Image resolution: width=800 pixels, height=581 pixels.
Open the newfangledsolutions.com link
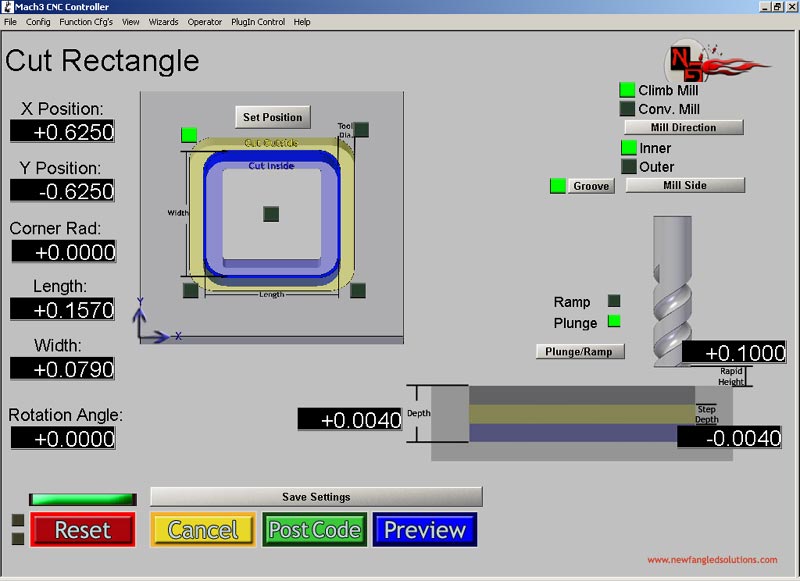712,560
